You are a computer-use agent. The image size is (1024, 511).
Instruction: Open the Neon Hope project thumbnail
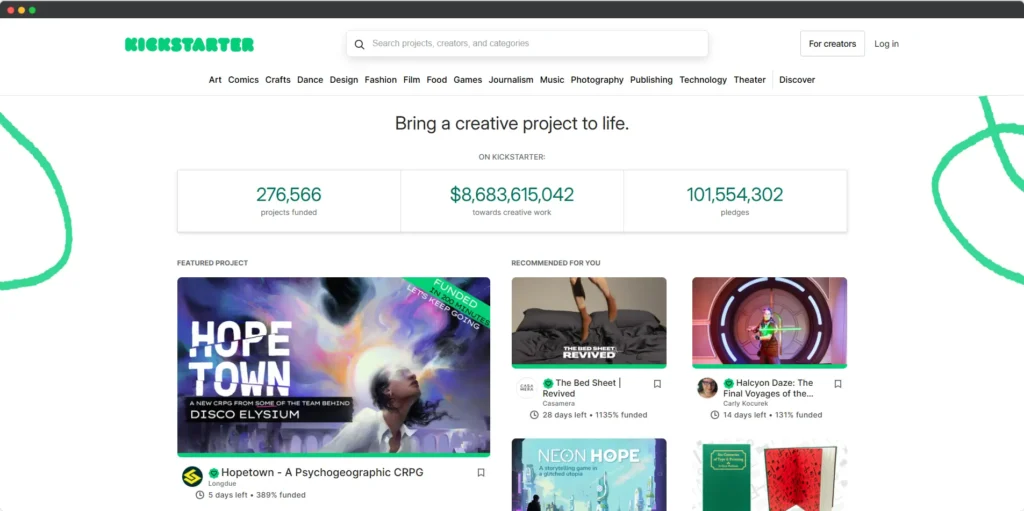point(589,474)
